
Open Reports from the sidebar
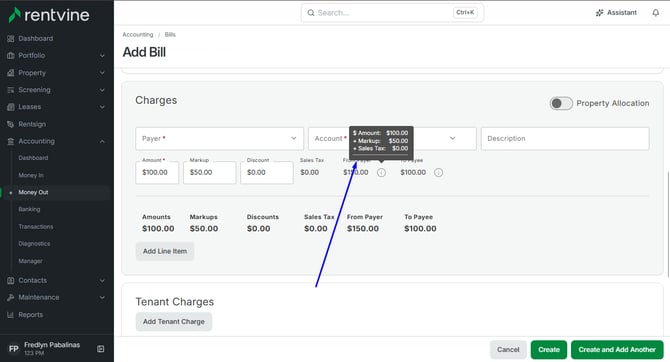click(30, 315)
